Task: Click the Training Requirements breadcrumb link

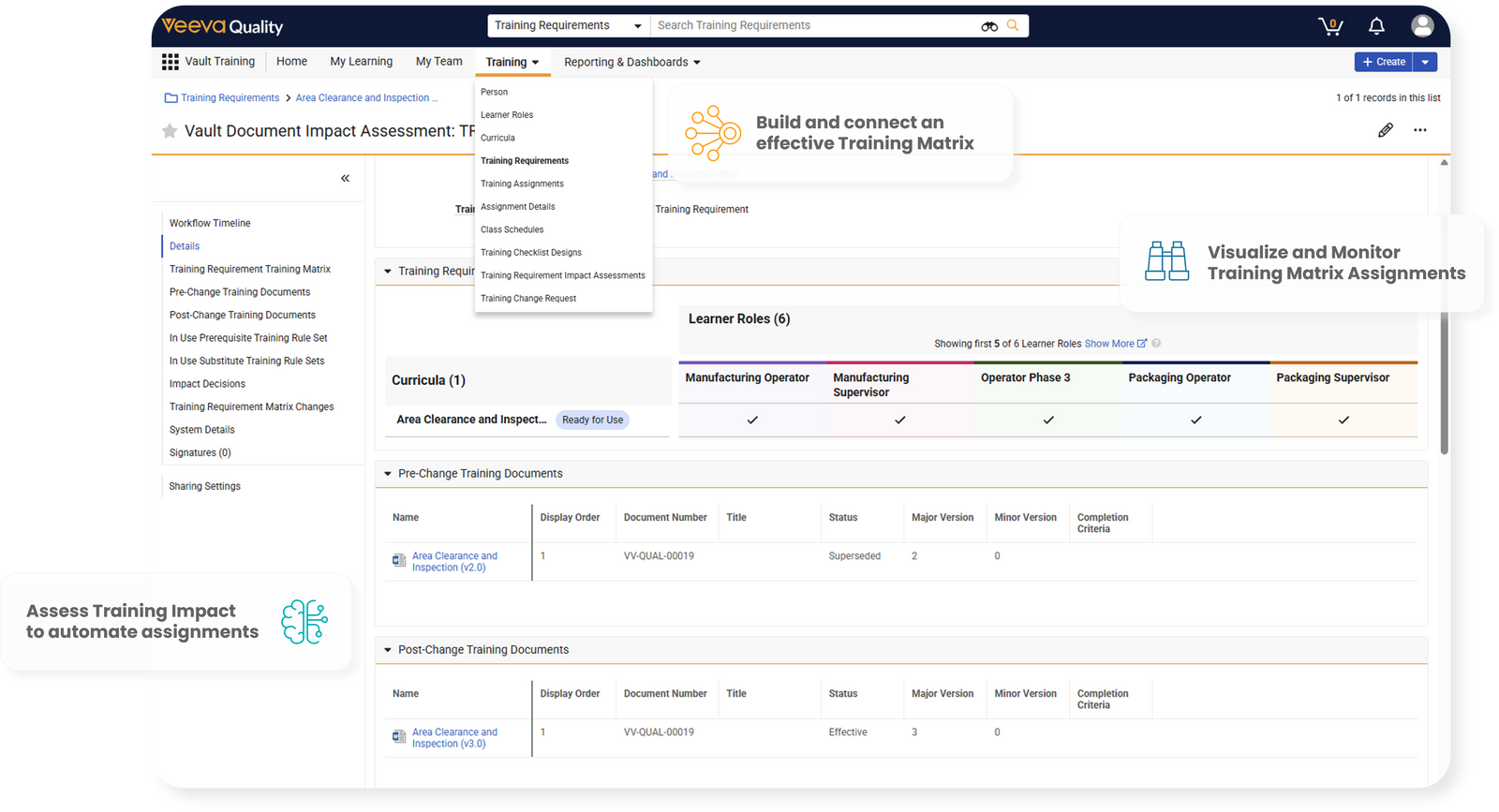Action: pos(230,97)
